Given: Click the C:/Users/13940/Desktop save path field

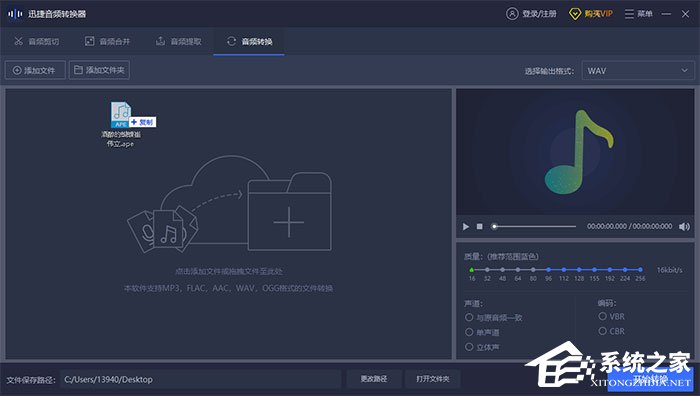Looking at the screenshot, I should pyautogui.click(x=200, y=379).
